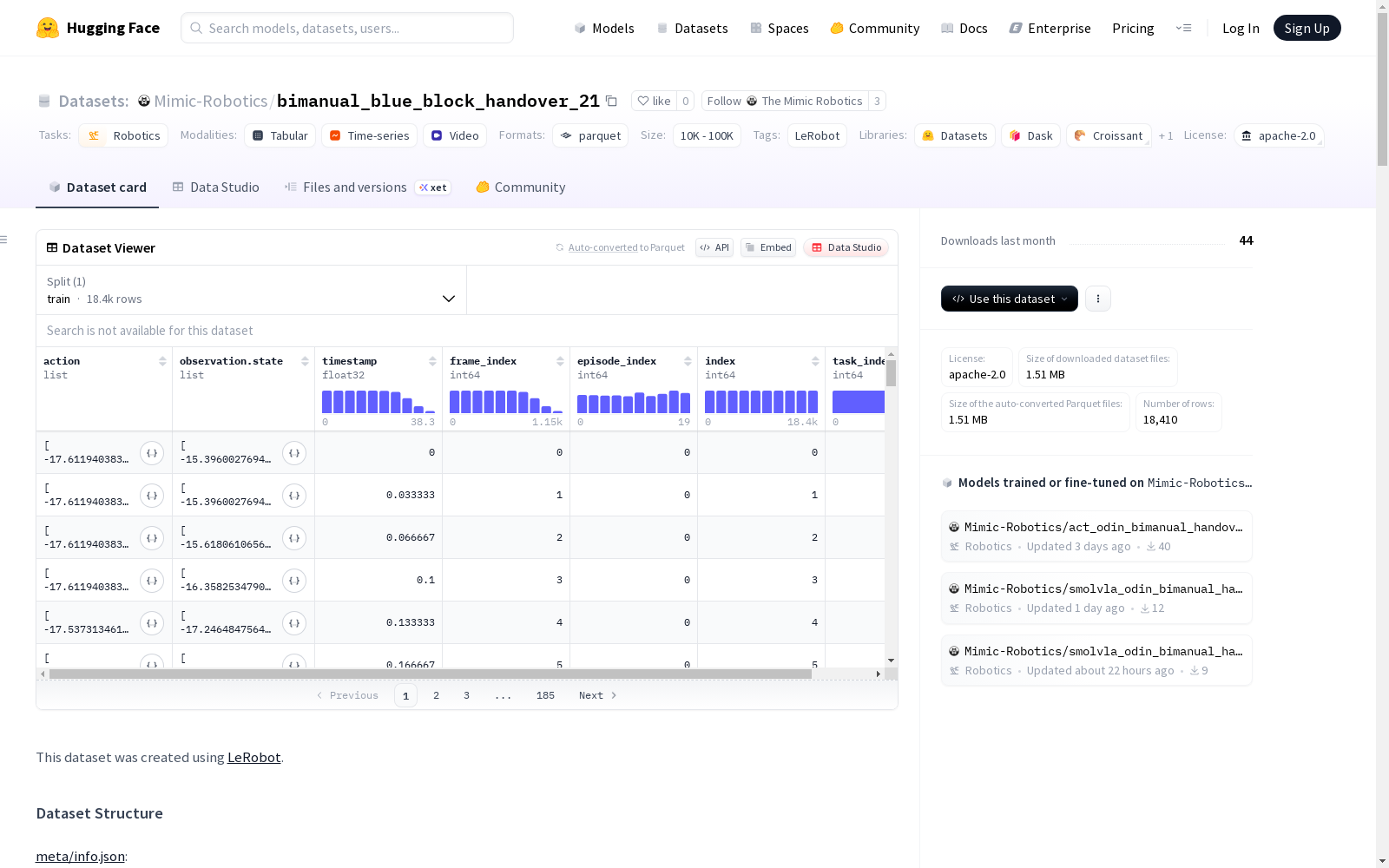
Task: Open the smolvla model updated 1 day ago
Action: (x=1096, y=598)
